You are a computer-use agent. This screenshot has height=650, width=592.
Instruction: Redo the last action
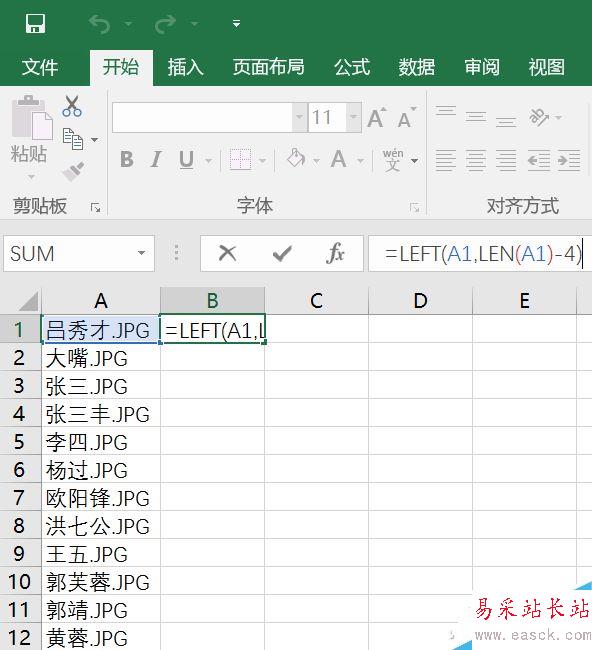[x=165, y=24]
